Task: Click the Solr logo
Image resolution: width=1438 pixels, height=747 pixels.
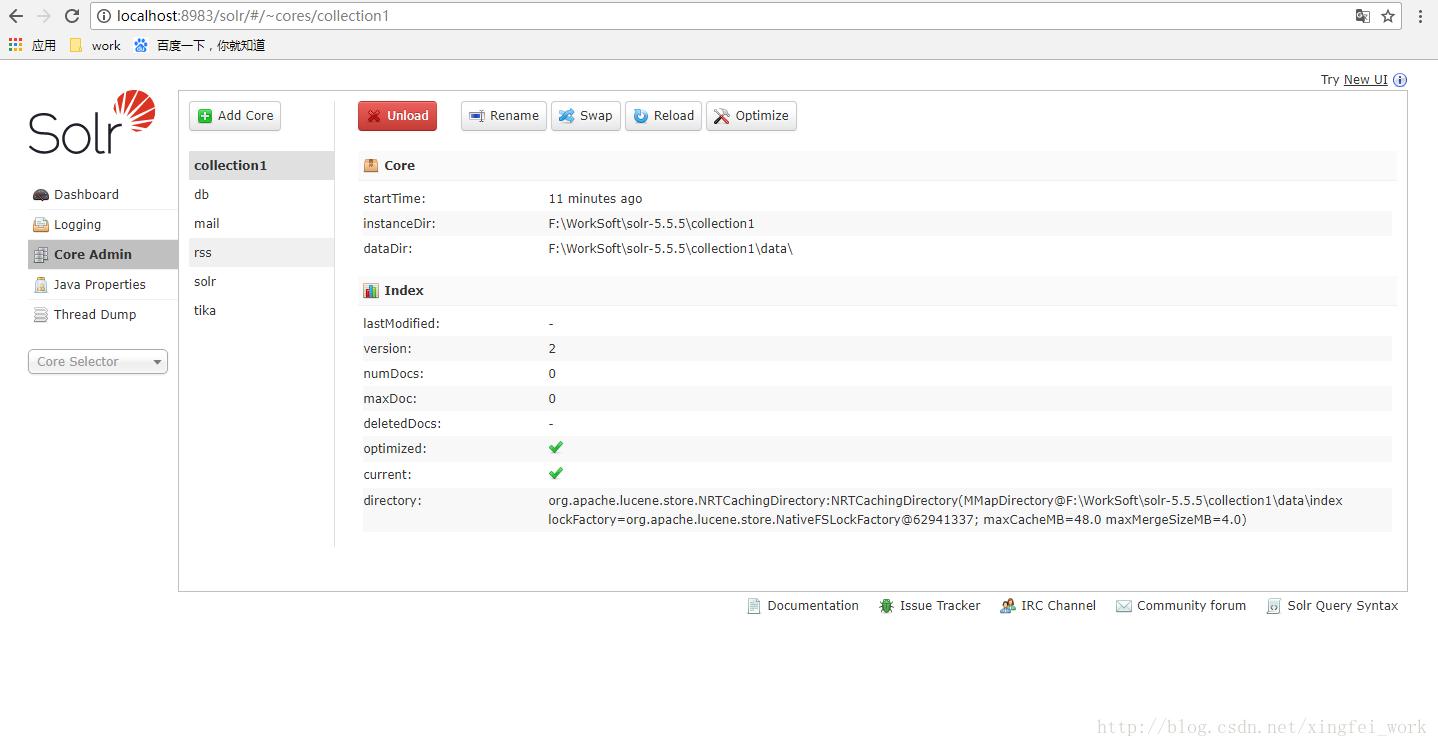Action: tap(92, 123)
